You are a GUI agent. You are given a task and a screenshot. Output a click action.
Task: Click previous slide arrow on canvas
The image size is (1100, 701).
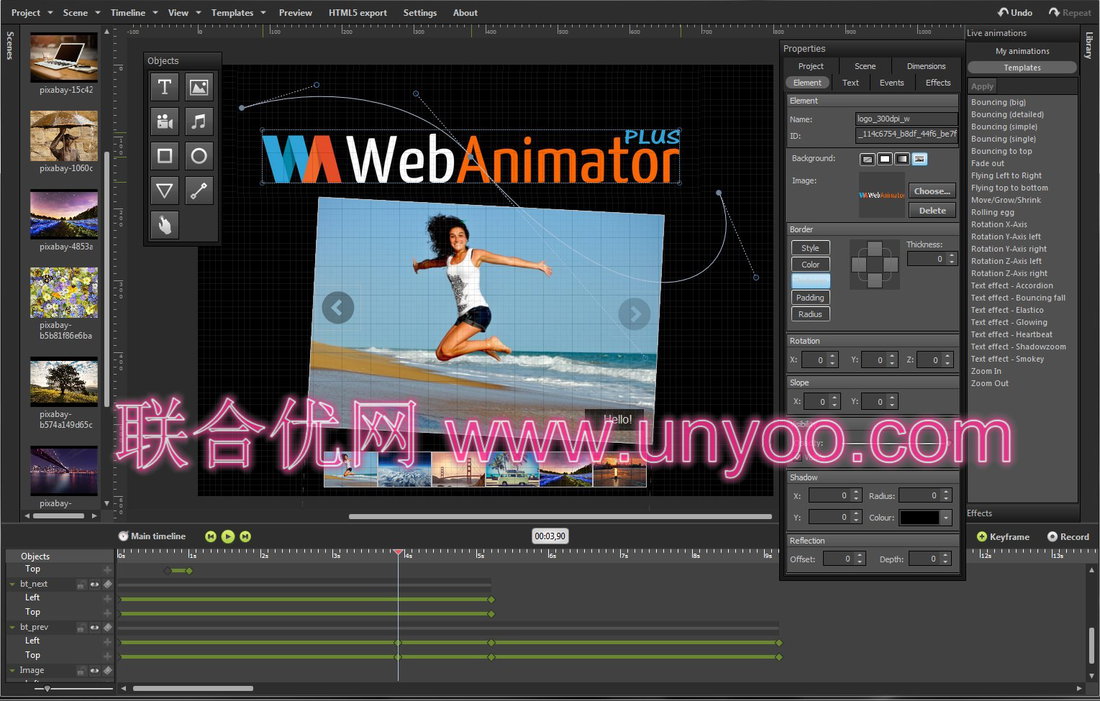point(337,307)
